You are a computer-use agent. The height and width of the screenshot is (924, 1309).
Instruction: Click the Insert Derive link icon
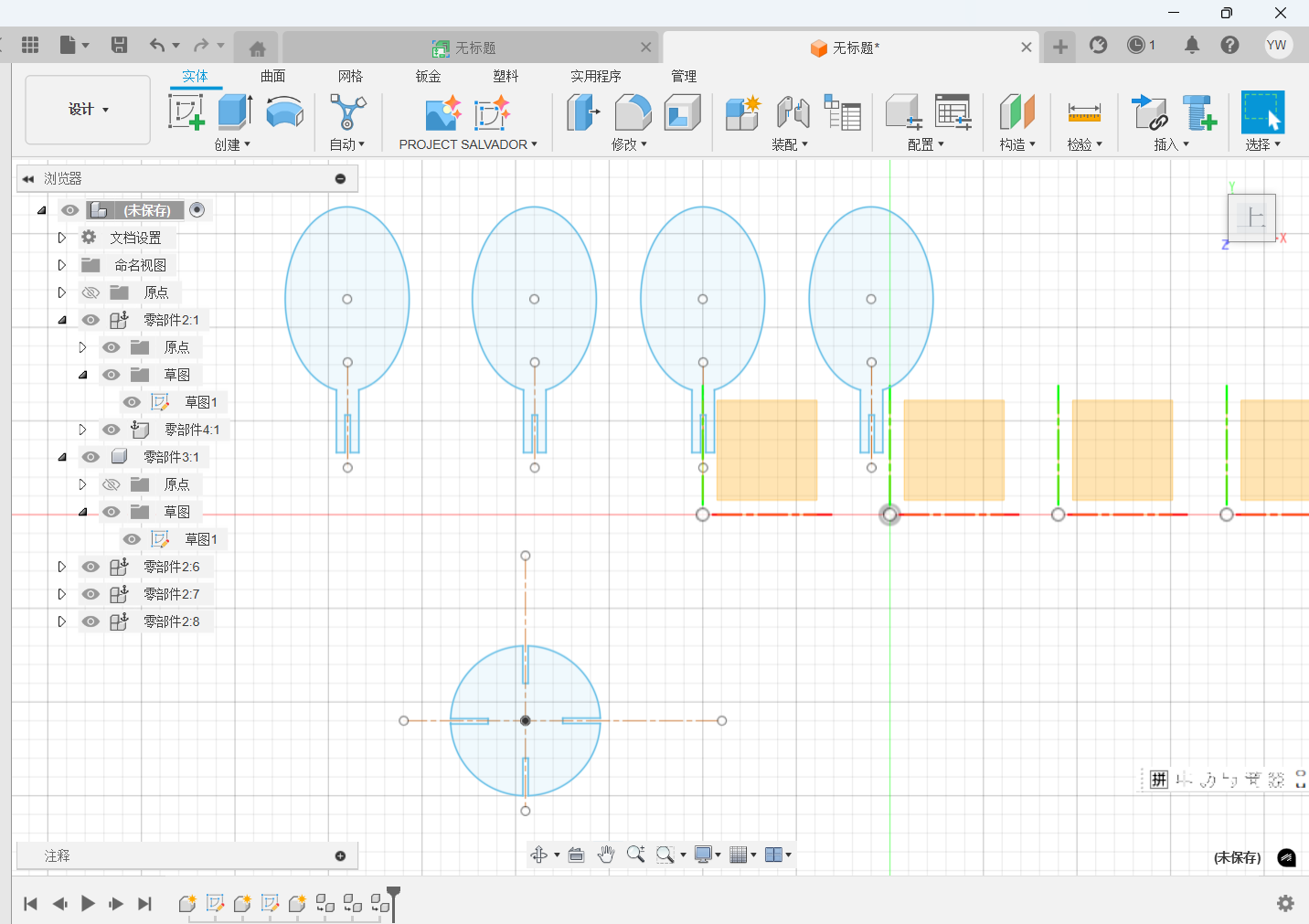1149,112
